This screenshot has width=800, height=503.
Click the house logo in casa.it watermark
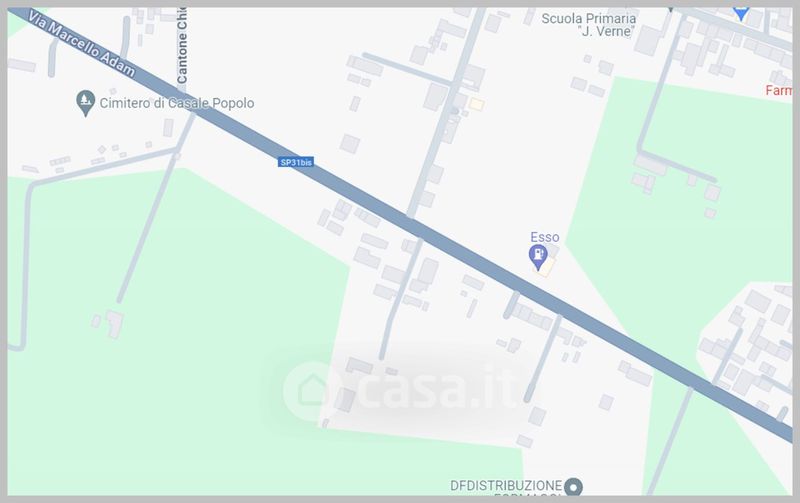click(313, 391)
